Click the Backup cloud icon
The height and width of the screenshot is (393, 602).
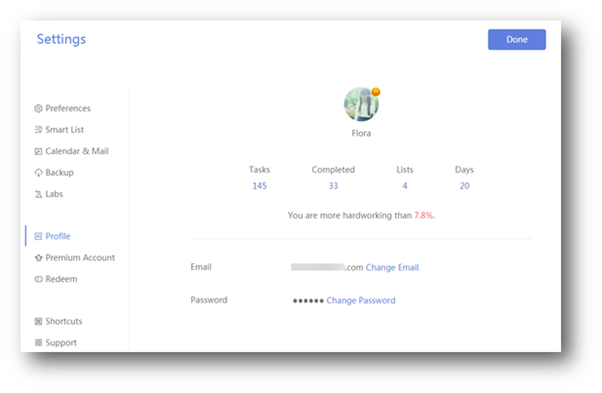pyautogui.click(x=38, y=173)
